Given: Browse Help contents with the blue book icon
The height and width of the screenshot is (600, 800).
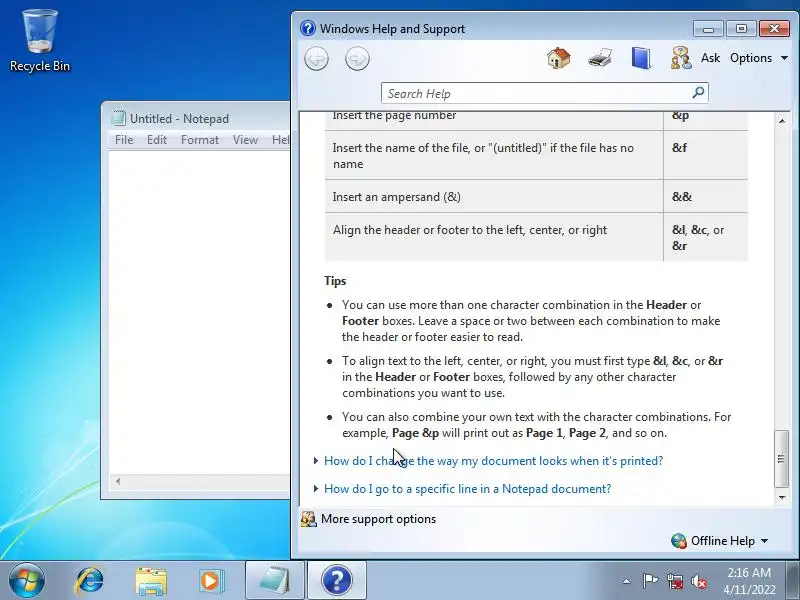Looking at the screenshot, I should [x=641, y=58].
